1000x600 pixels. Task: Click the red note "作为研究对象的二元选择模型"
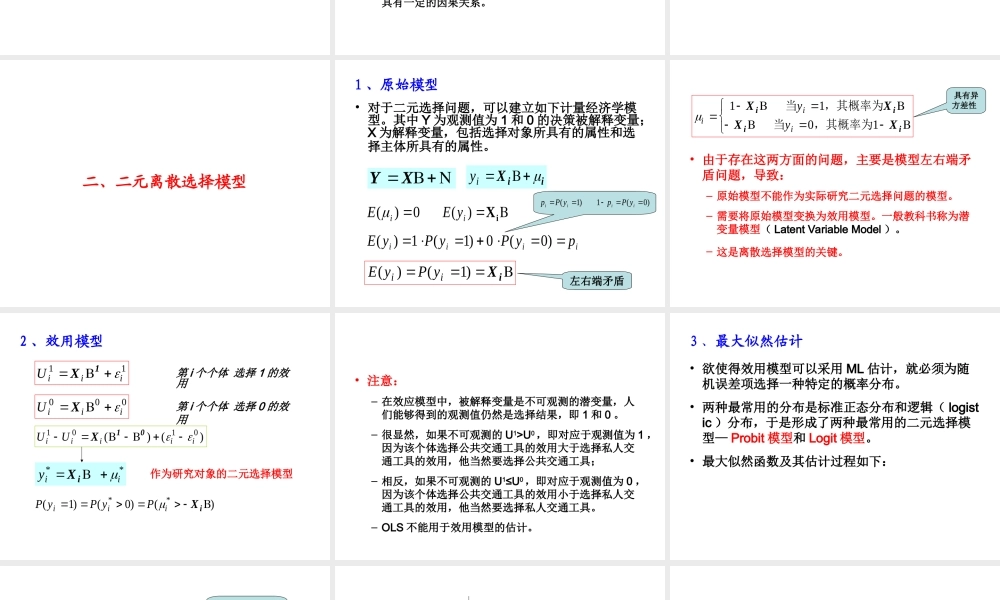[221, 473]
